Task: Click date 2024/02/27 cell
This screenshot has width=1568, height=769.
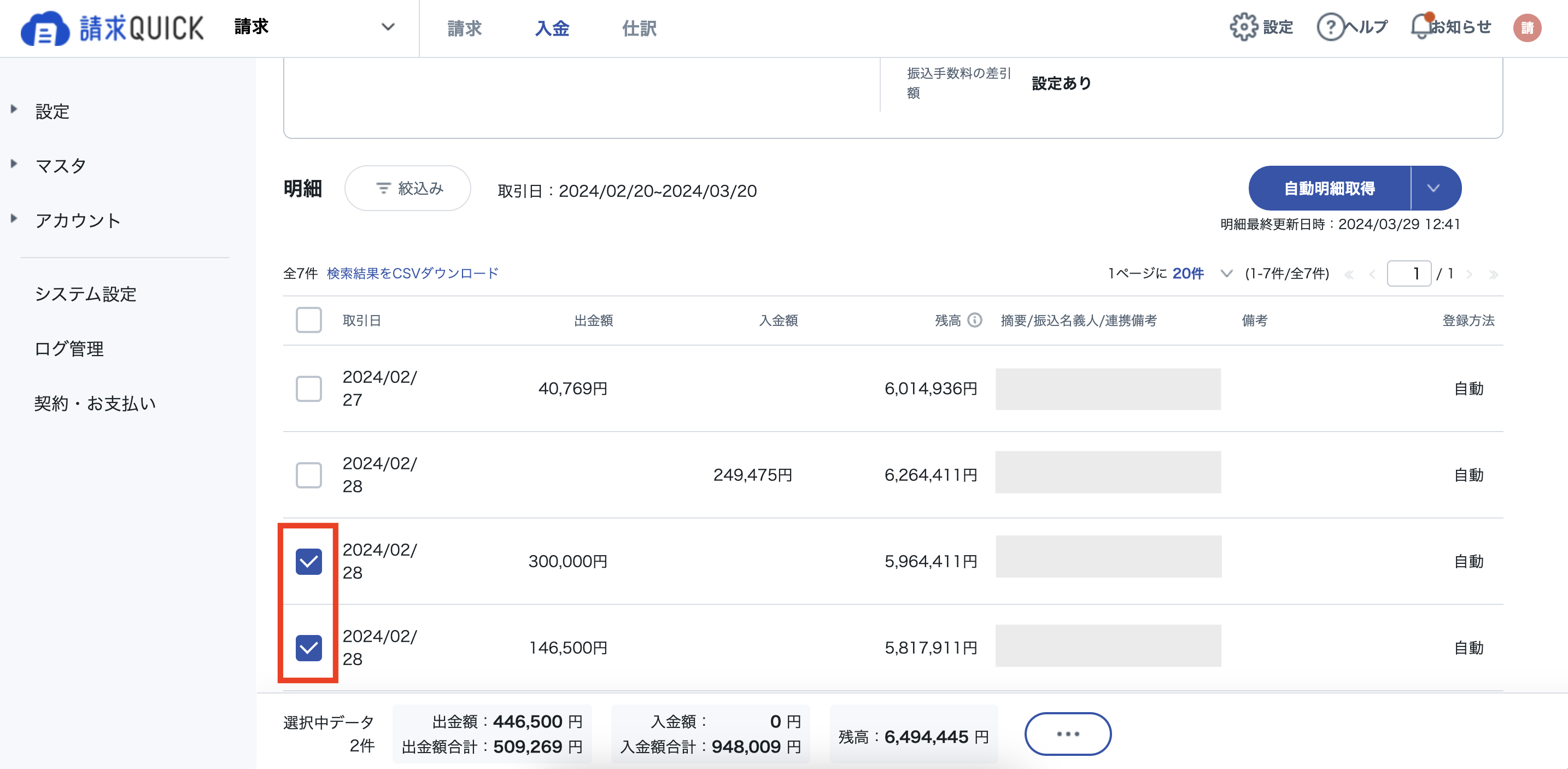Action: (x=380, y=388)
